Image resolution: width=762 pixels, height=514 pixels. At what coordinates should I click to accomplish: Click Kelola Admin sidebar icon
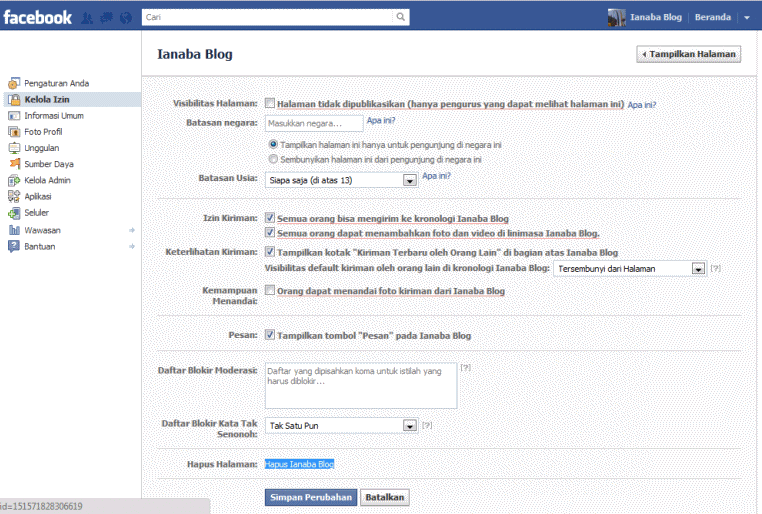(x=14, y=180)
